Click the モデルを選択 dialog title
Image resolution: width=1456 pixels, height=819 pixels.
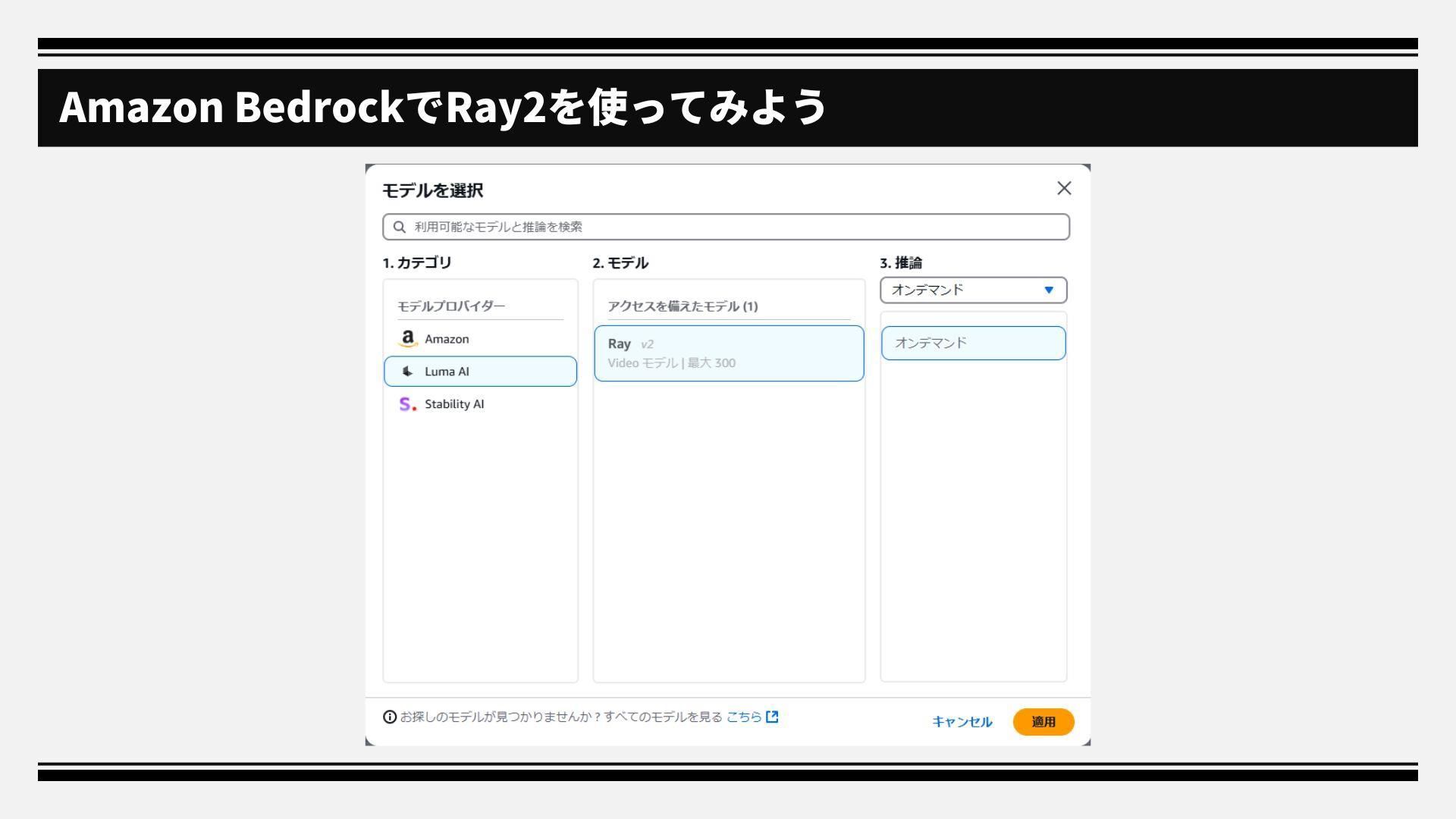[x=432, y=190]
